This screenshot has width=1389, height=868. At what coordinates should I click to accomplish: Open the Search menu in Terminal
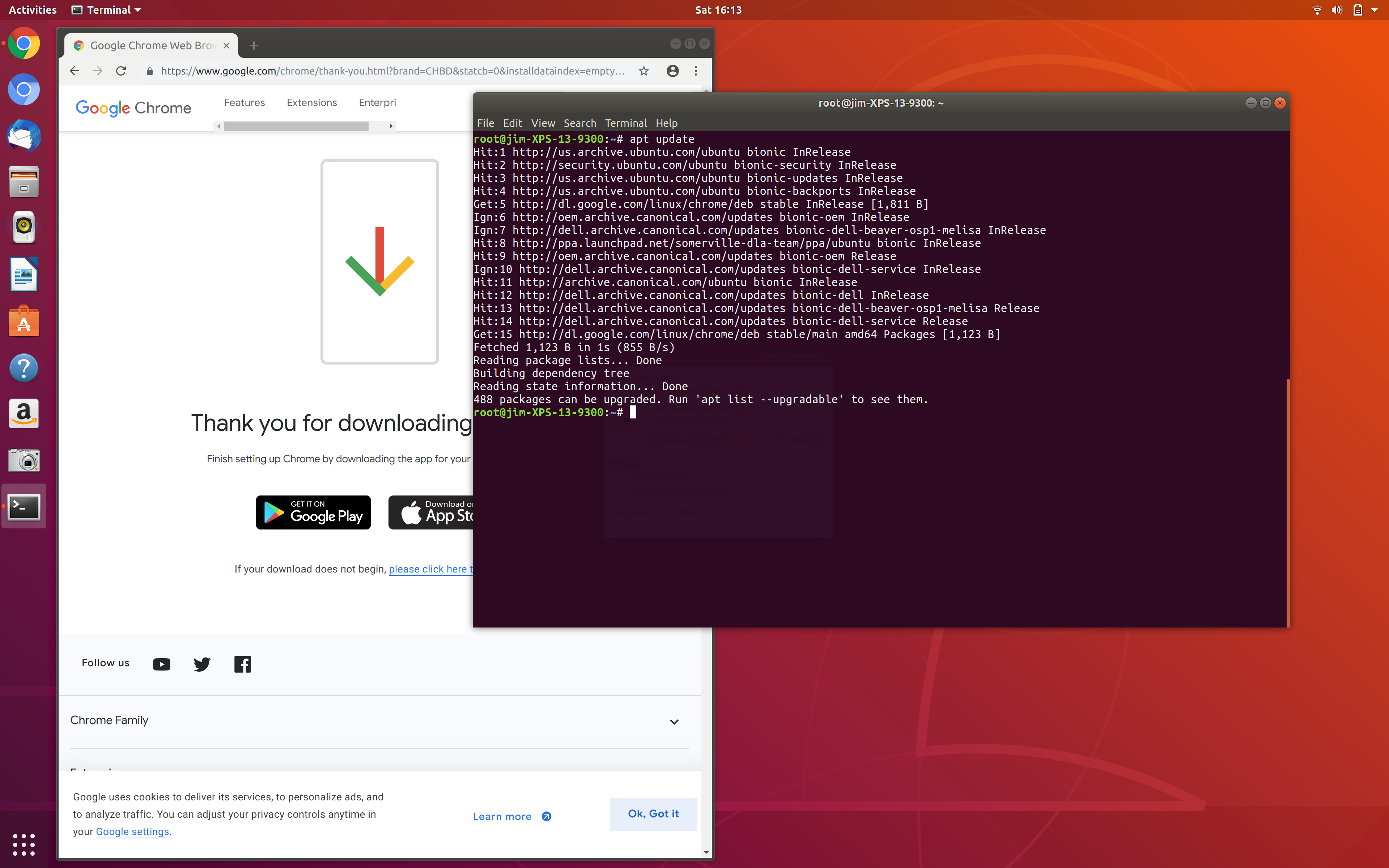click(x=580, y=123)
